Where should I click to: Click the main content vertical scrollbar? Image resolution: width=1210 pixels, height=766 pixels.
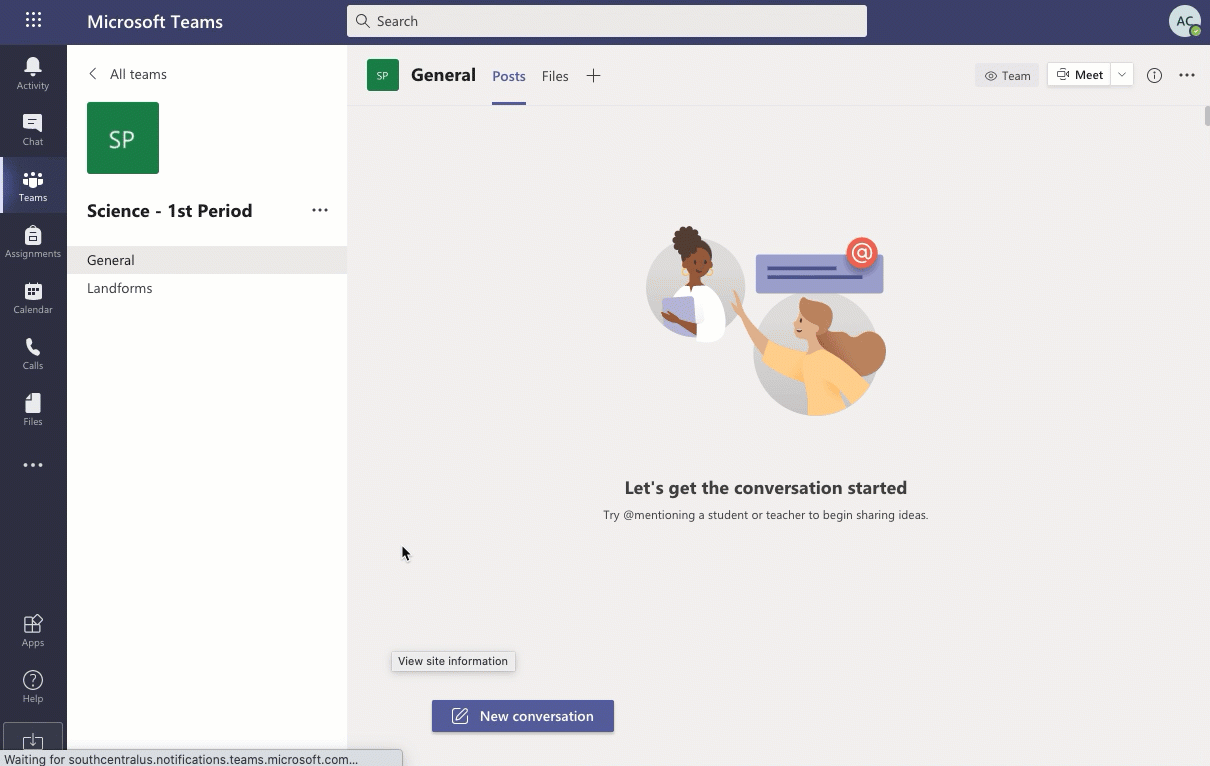(x=1206, y=115)
